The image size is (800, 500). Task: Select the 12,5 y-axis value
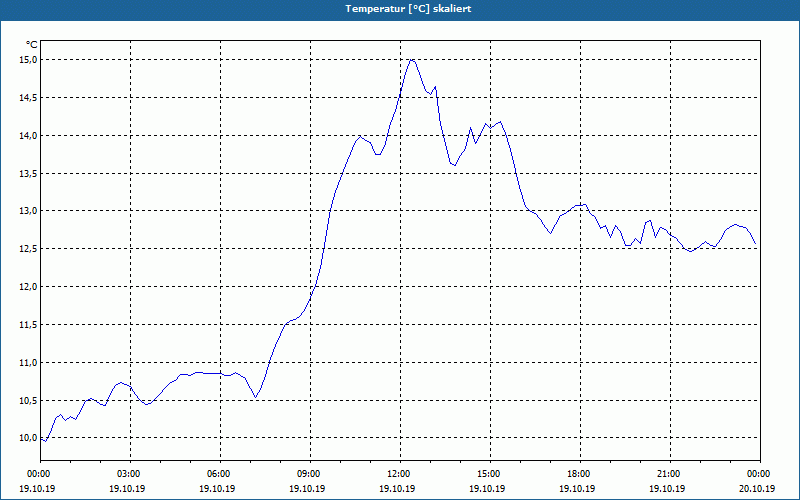click(28, 248)
